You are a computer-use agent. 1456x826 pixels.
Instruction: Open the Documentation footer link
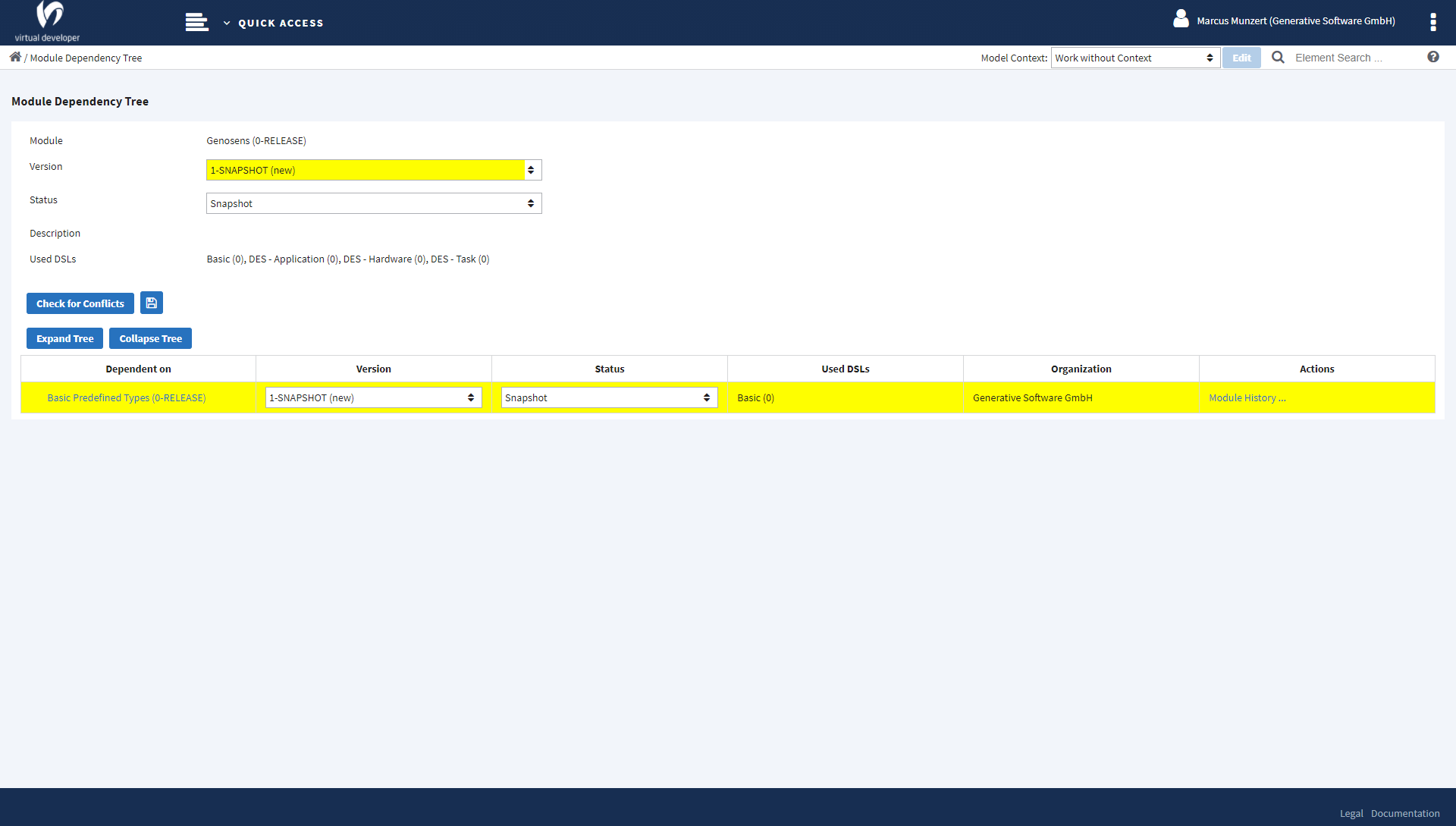1405,814
